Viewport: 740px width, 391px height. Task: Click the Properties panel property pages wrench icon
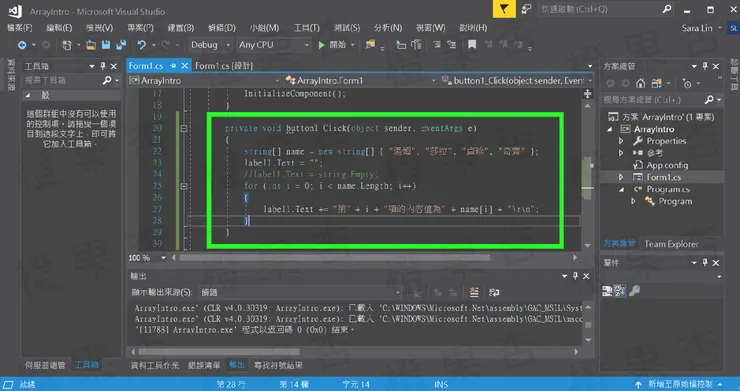pyautogui.click(x=634, y=291)
